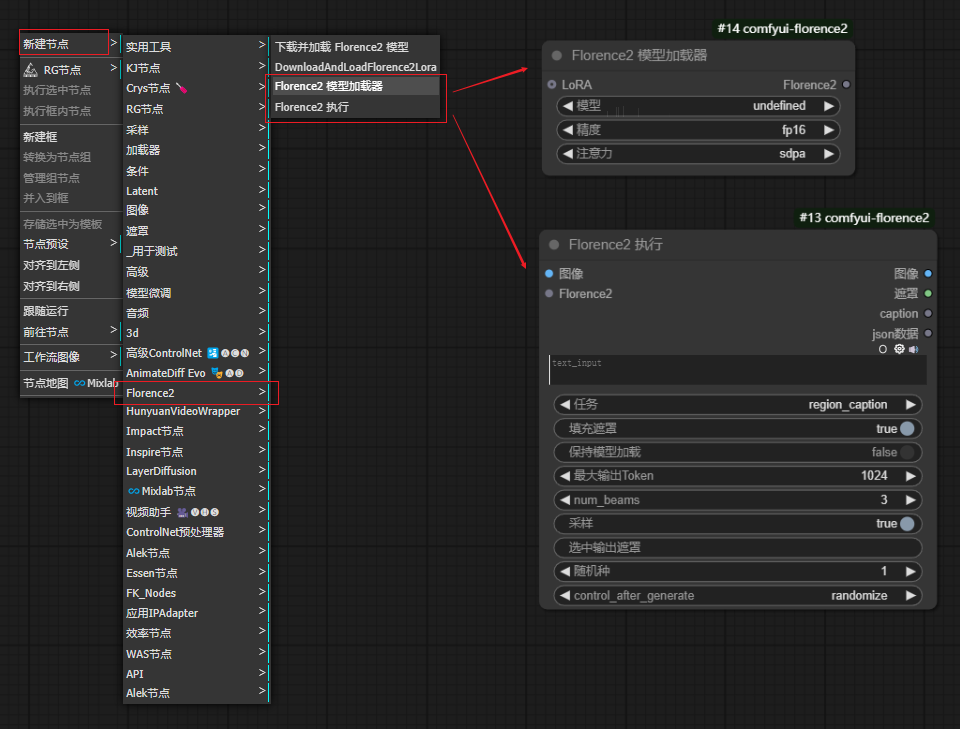Screen dimensions: 960x729
Task: Click the 遮罩 output socket
Action: [x=928, y=294]
